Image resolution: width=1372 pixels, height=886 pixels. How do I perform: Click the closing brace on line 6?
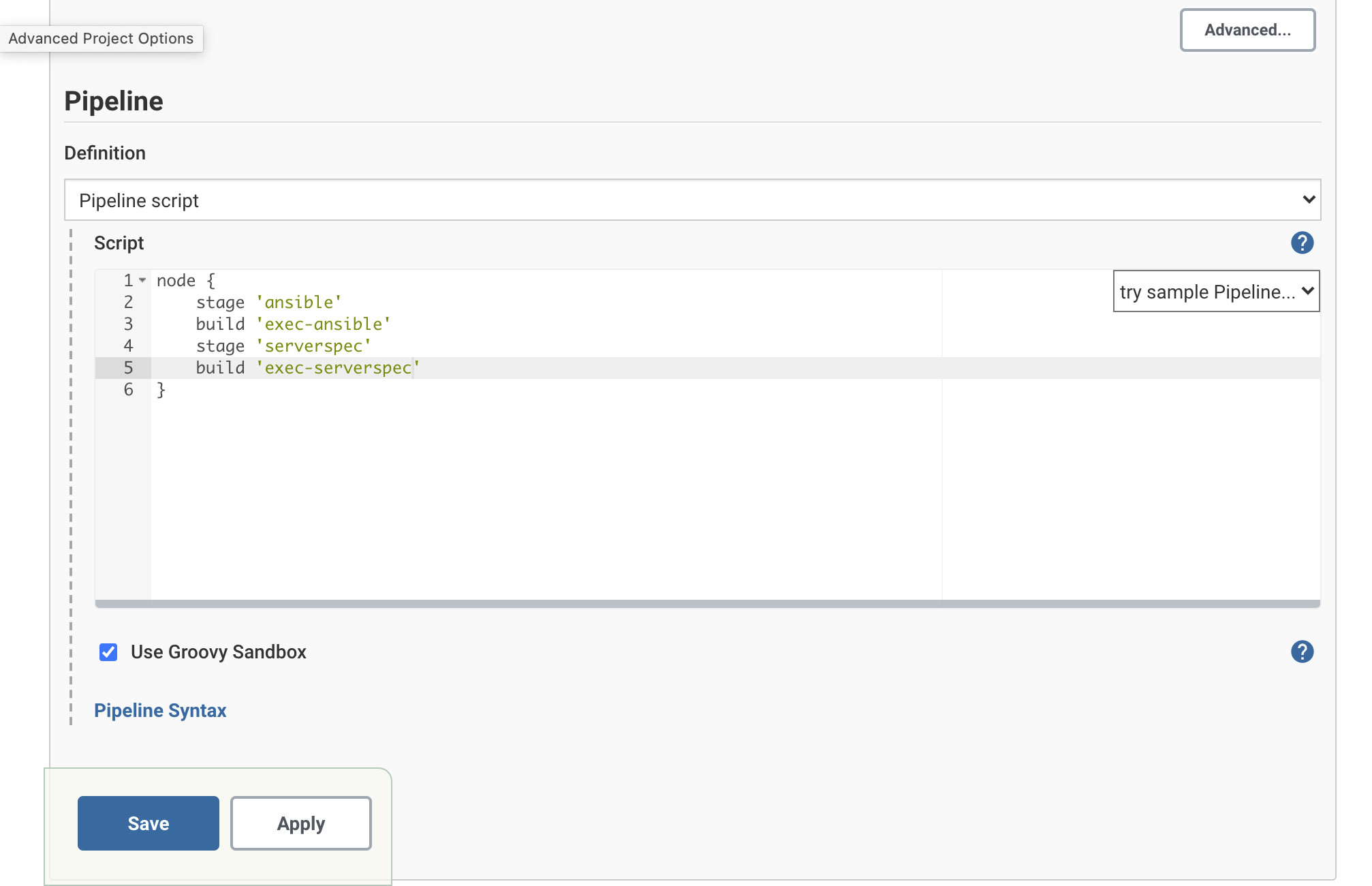161,390
